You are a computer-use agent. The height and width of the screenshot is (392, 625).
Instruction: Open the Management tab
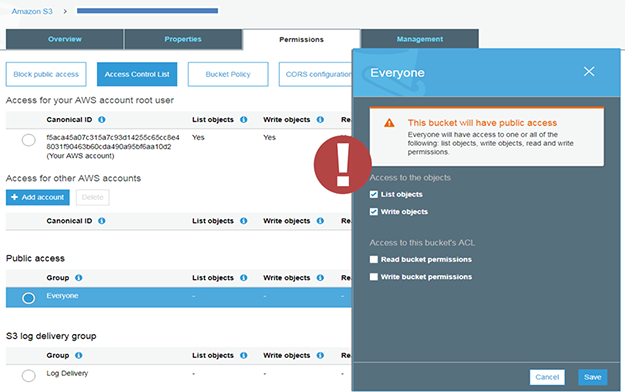[420, 39]
